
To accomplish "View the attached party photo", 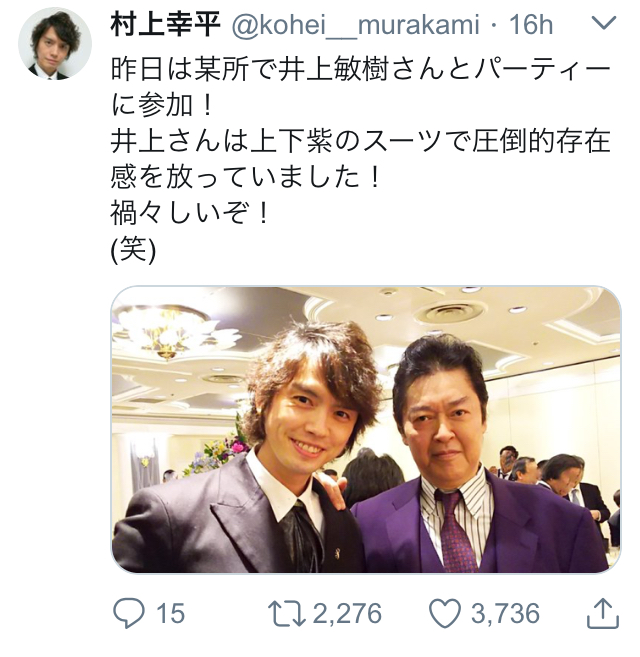I will tap(366, 429).
